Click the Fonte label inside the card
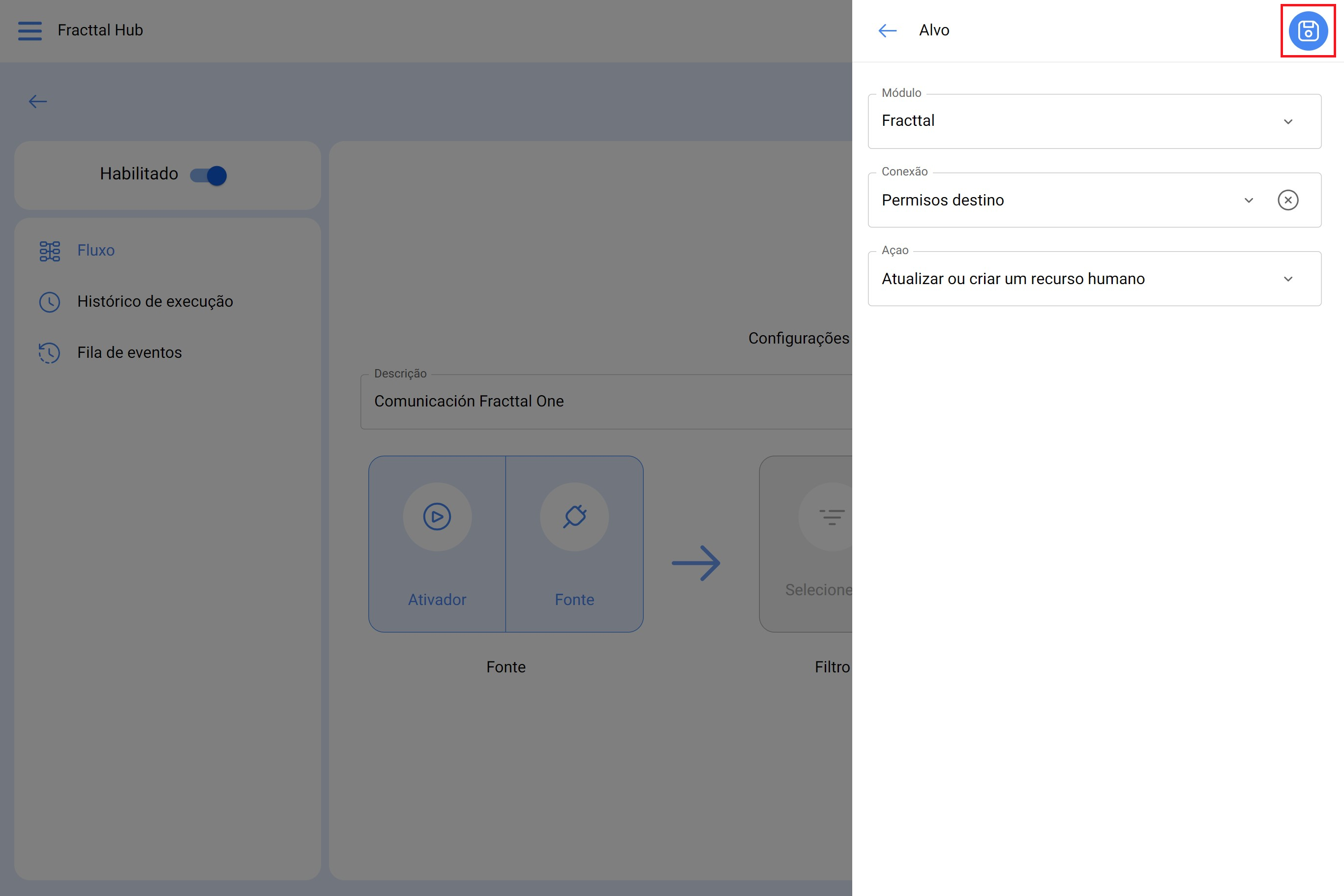This screenshot has width=1344, height=896. coord(574,600)
